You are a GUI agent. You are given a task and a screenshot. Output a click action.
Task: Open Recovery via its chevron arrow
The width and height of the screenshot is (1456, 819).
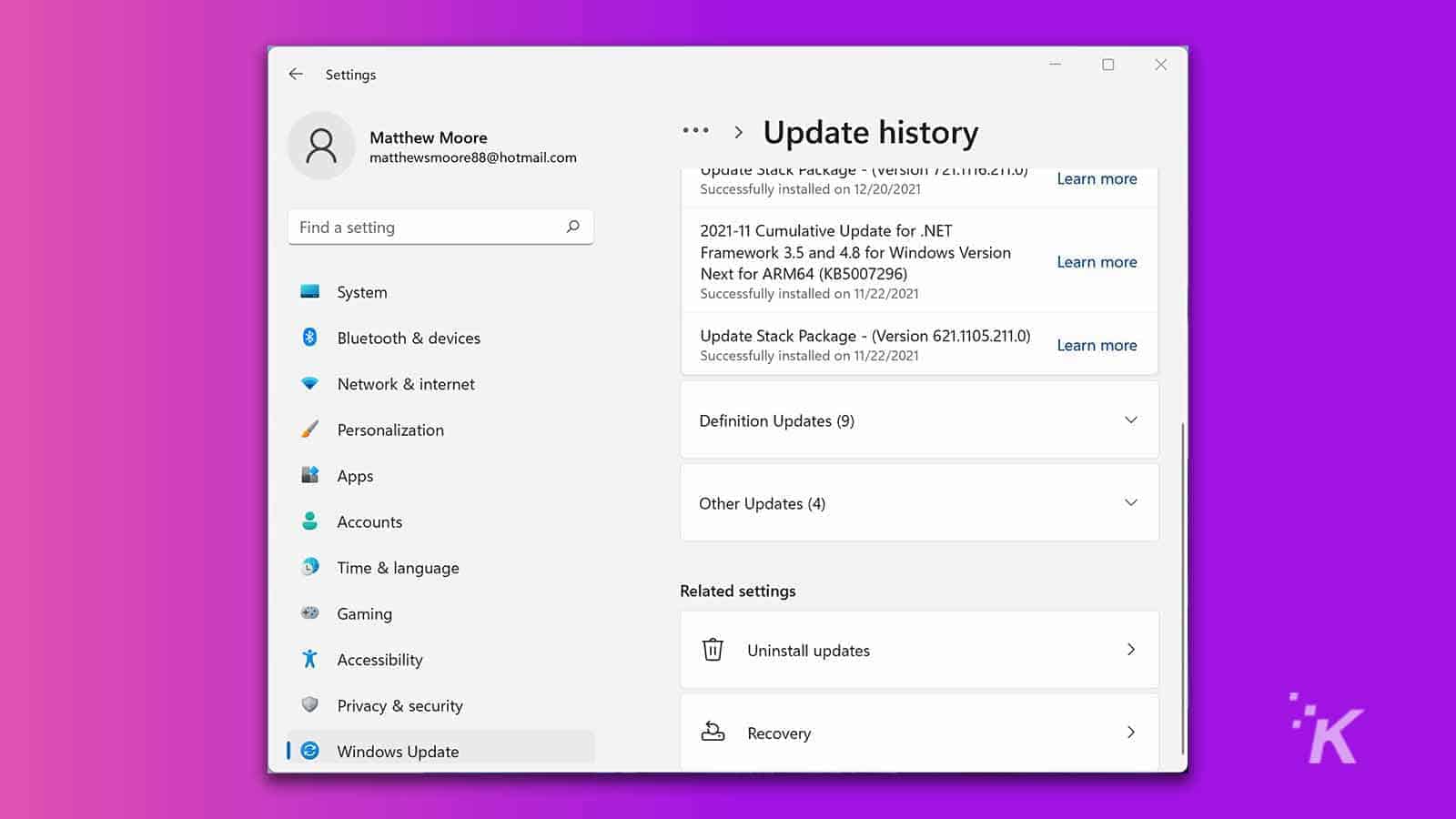pos(1131,733)
